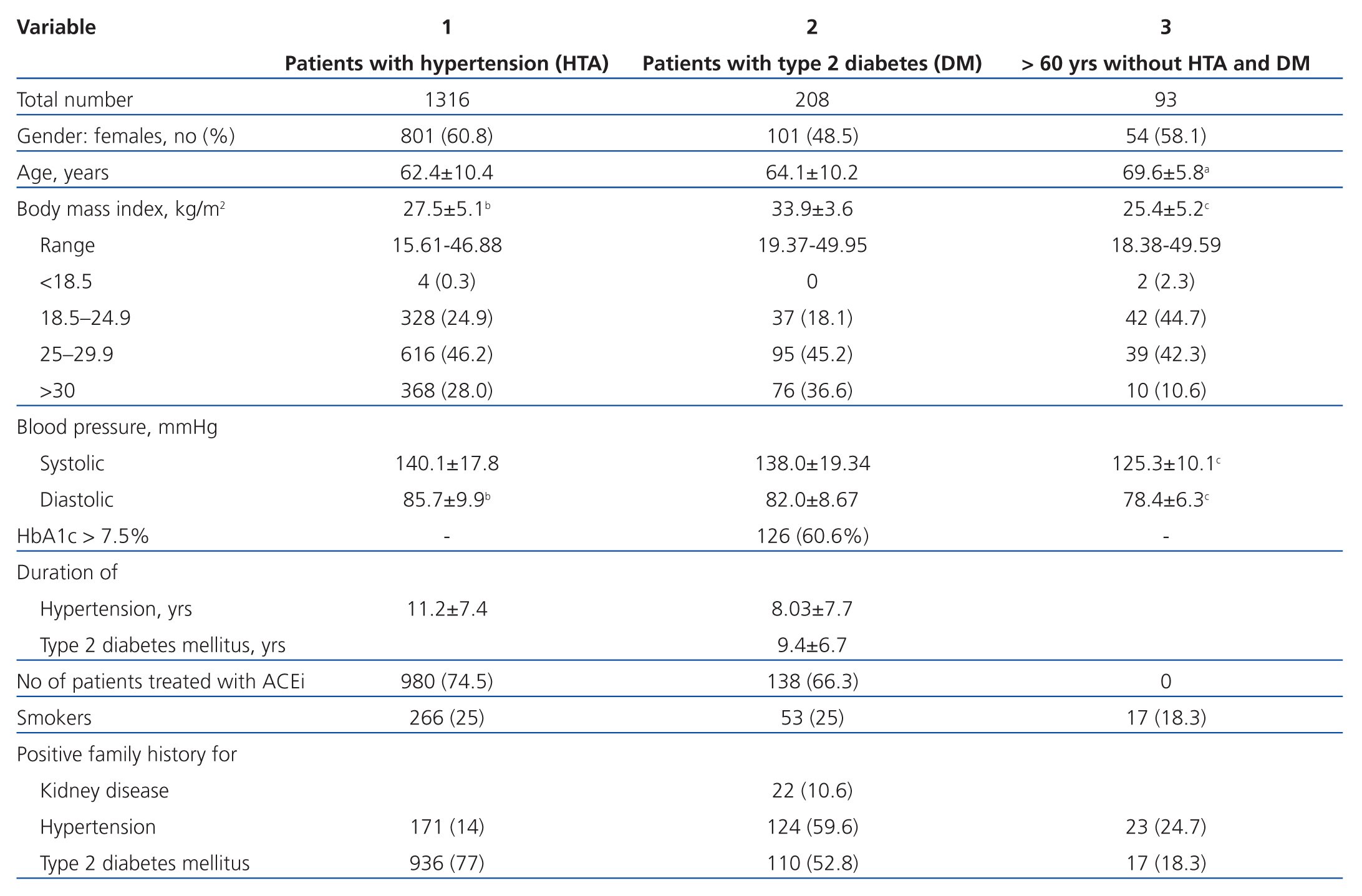Select the kidney disease value 22 (10.6)

point(812,791)
